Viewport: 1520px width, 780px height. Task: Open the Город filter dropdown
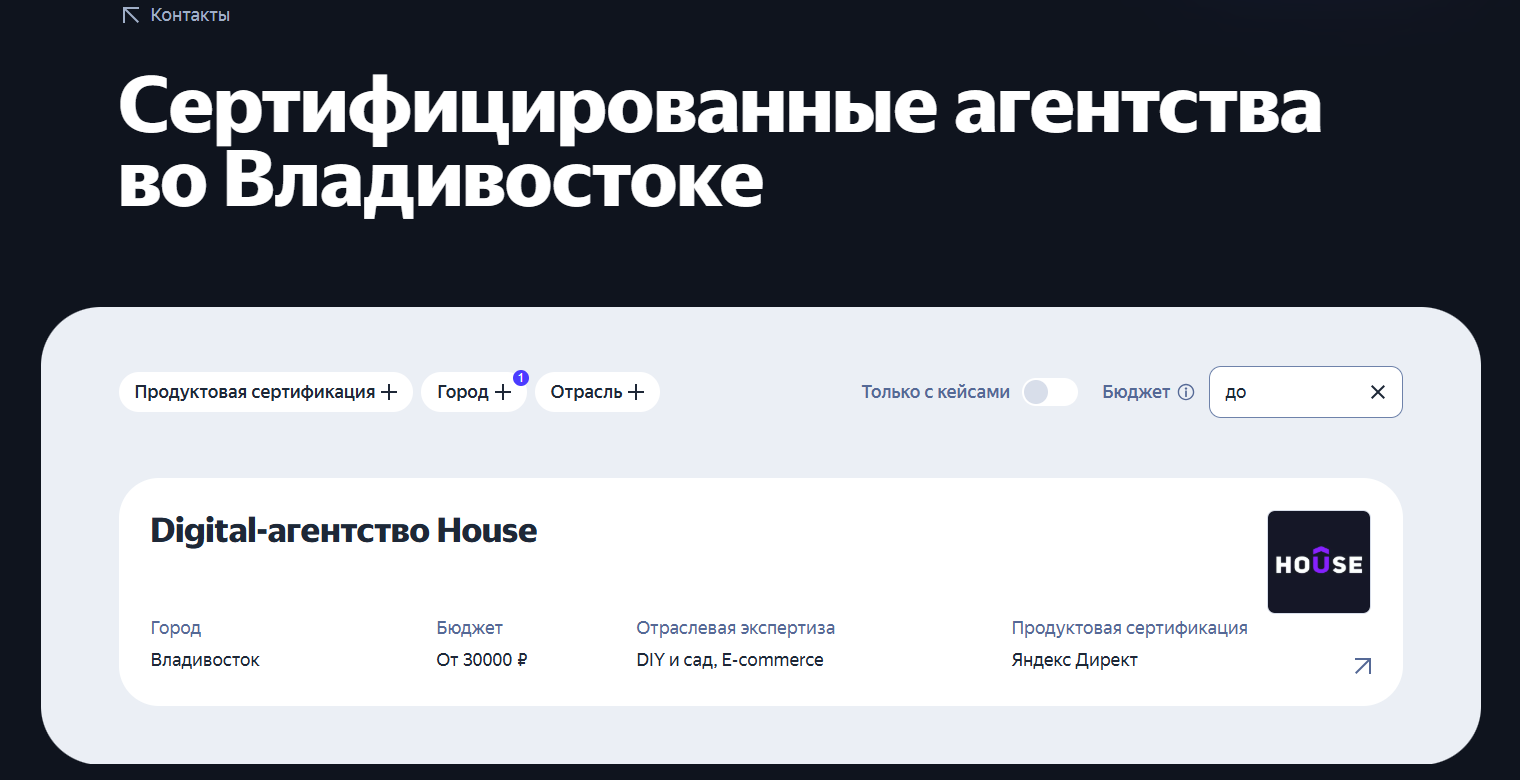[x=474, y=392]
